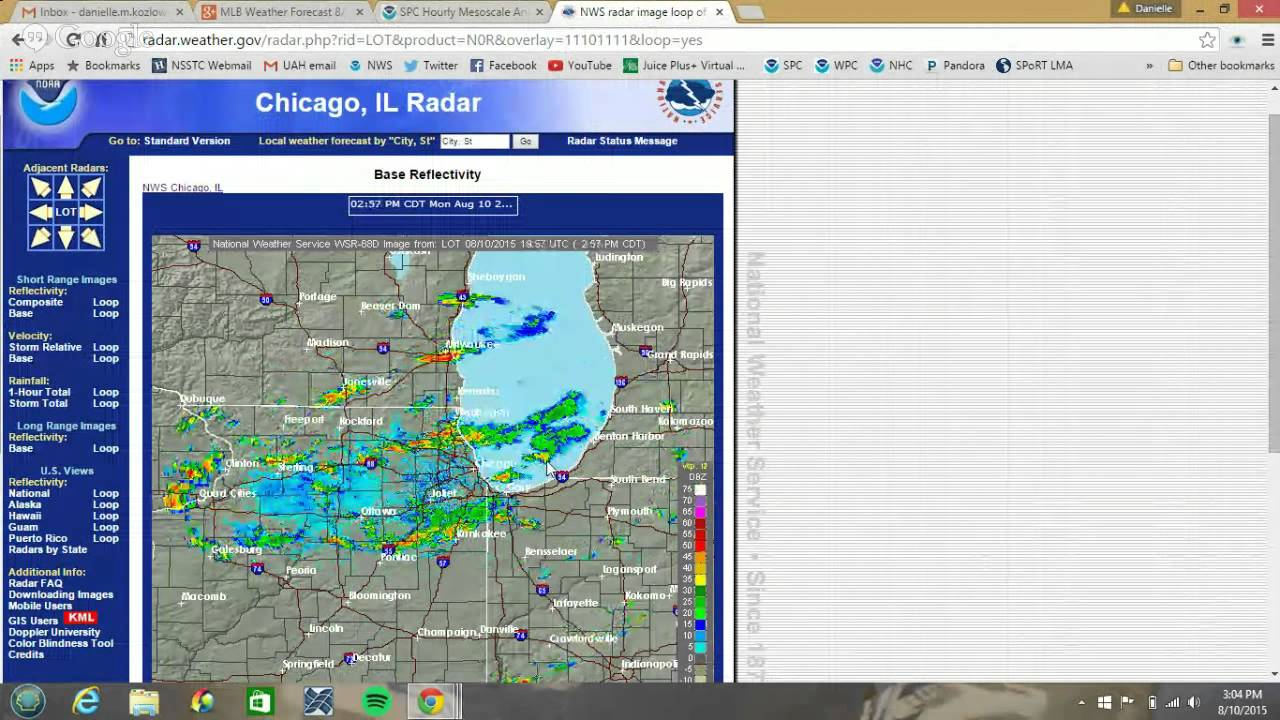Click the NOAA logo in page header
The width and height of the screenshot is (1280, 720).
coord(47,101)
